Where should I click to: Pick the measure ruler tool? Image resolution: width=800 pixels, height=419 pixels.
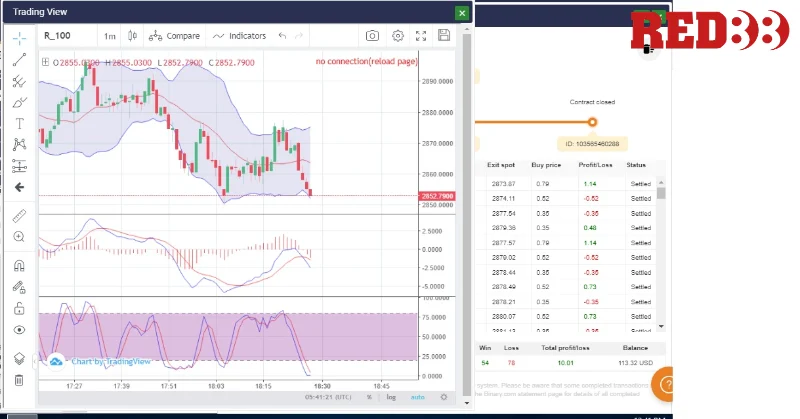[19, 215]
